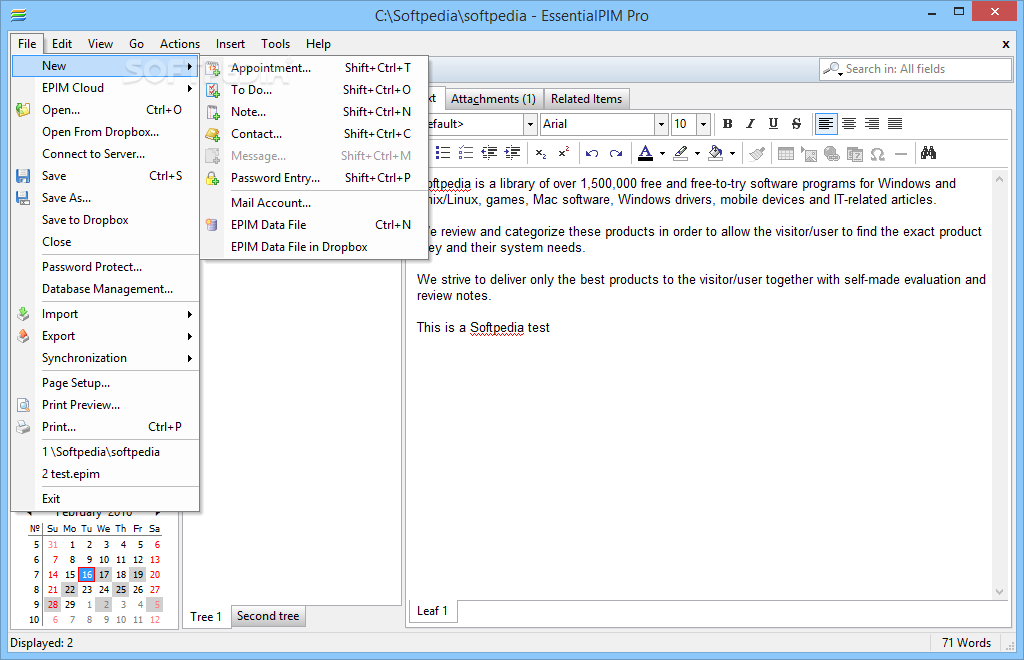Image resolution: width=1024 pixels, height=660 pixels.
Task: Click the format painter brush icon
Action: (x=757, y=153)
